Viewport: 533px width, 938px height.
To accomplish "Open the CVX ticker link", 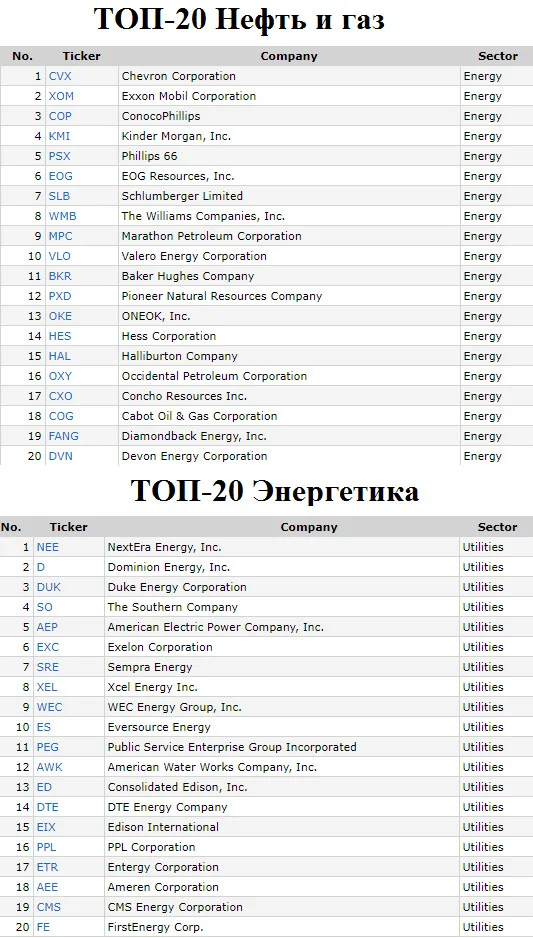I will click(60, 76).
